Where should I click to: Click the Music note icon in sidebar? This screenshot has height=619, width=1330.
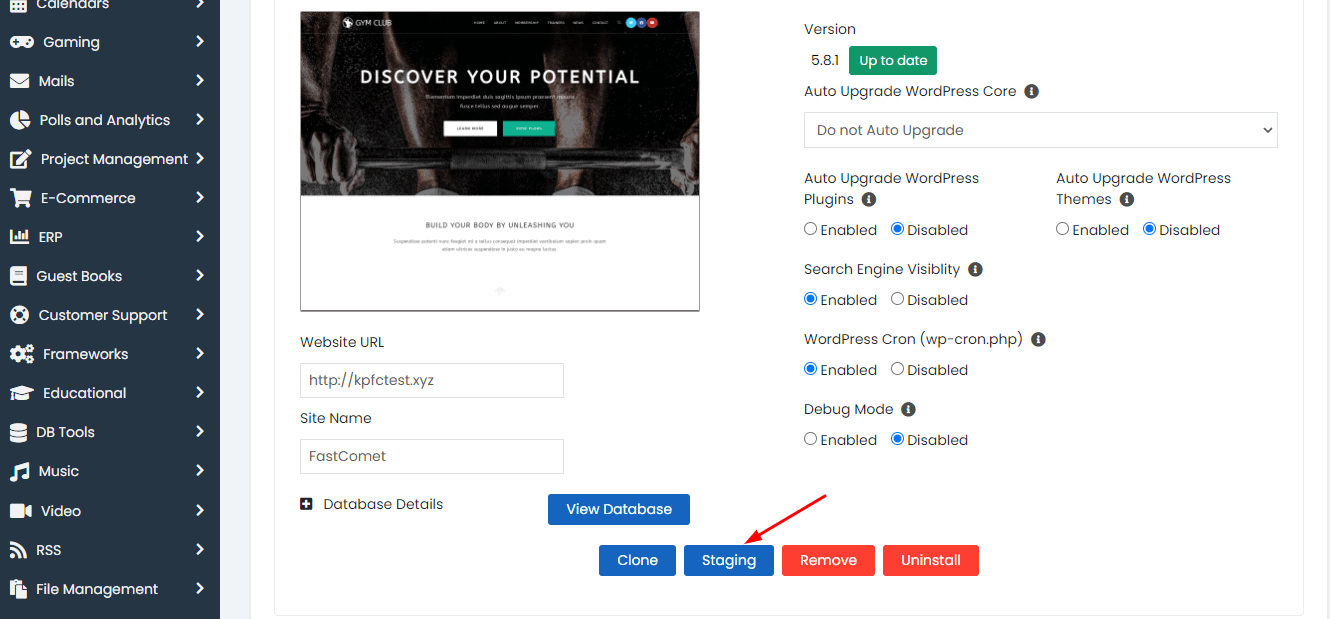coord(19,471)
